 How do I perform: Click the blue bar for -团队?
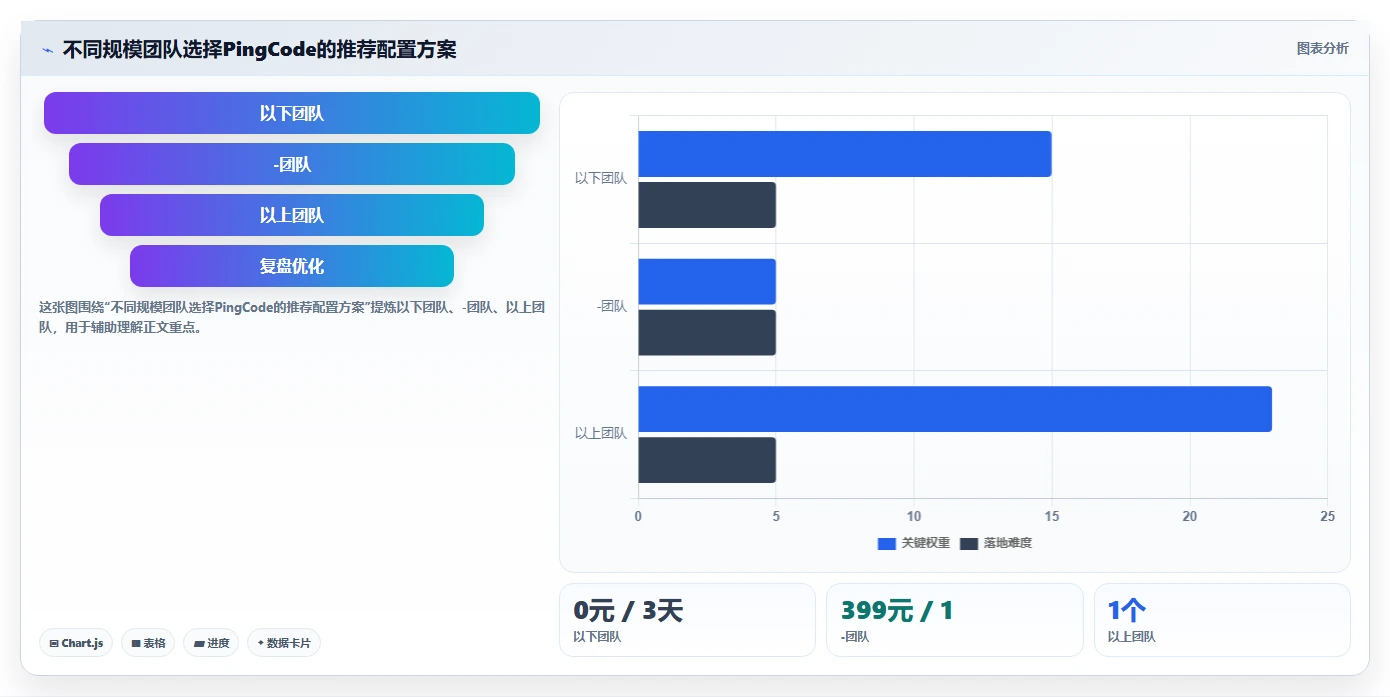(x=707, y=282)
